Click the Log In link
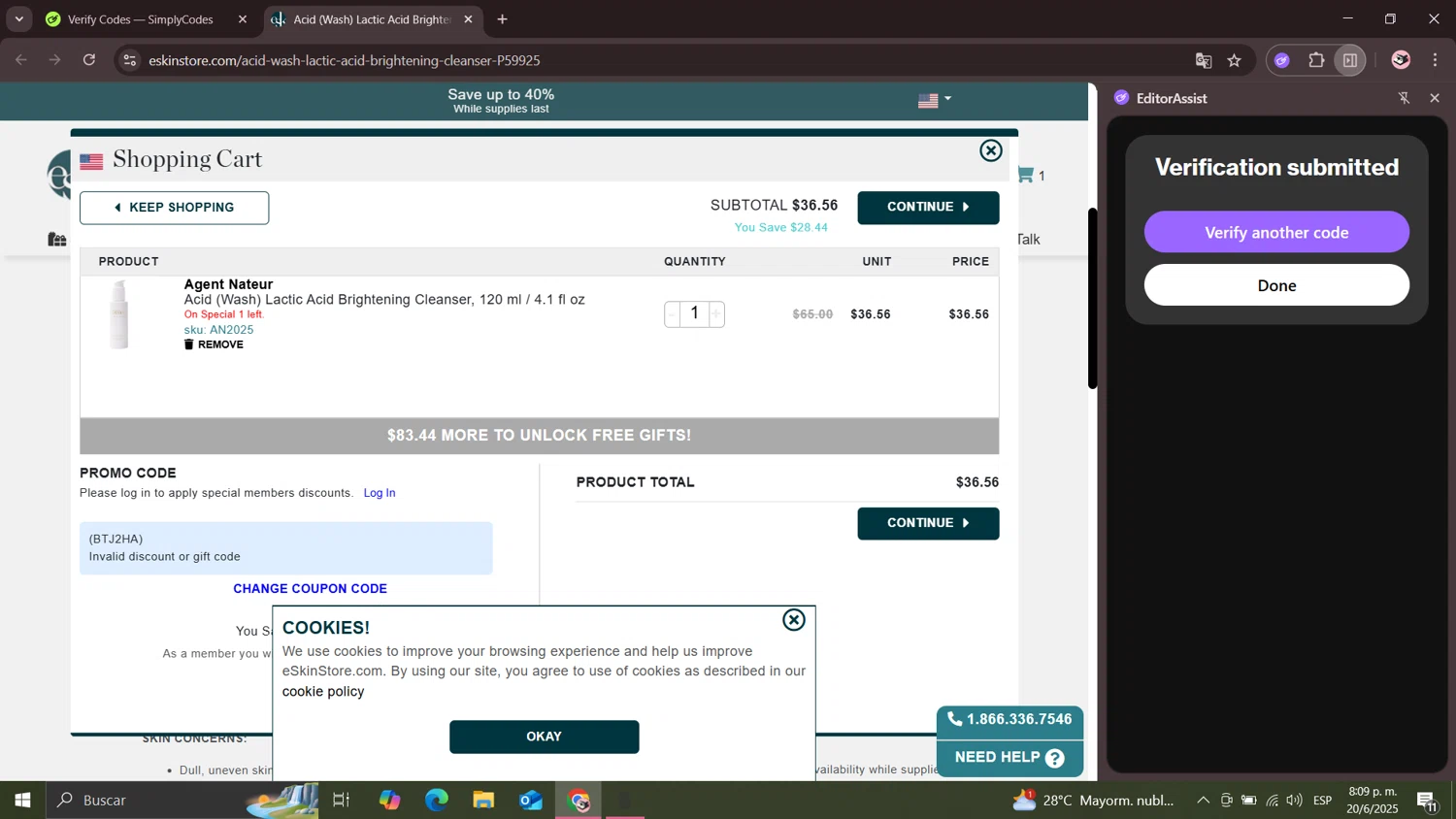Screen dimensions: 1456x819 (380, 493)
